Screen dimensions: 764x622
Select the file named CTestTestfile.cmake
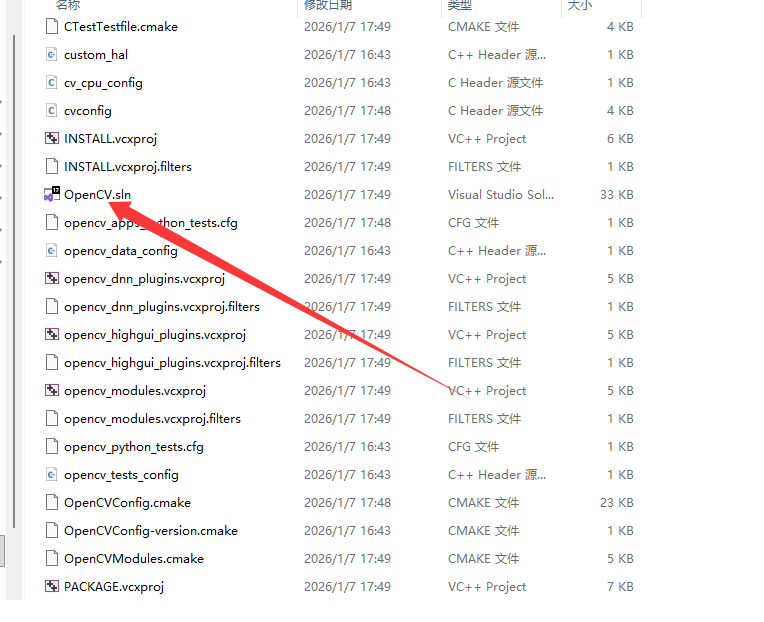point(121,27)
